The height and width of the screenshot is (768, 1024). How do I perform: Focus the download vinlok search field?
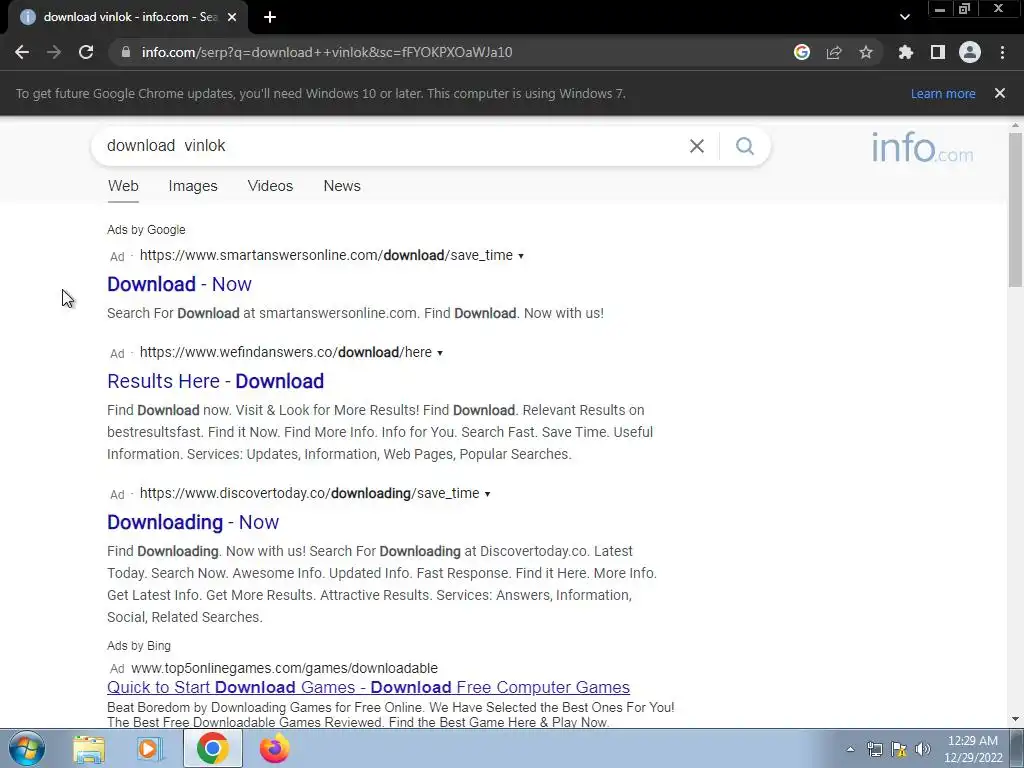(392, 146)
